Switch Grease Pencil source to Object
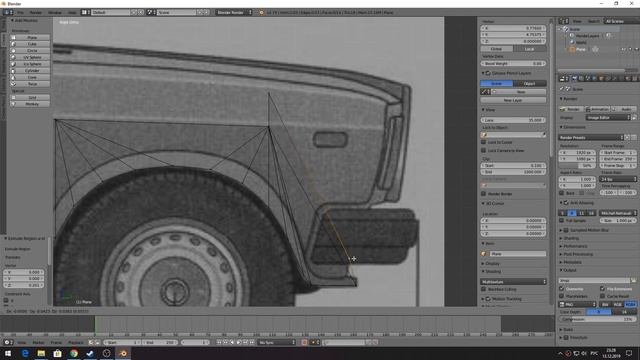 (529, 84)
